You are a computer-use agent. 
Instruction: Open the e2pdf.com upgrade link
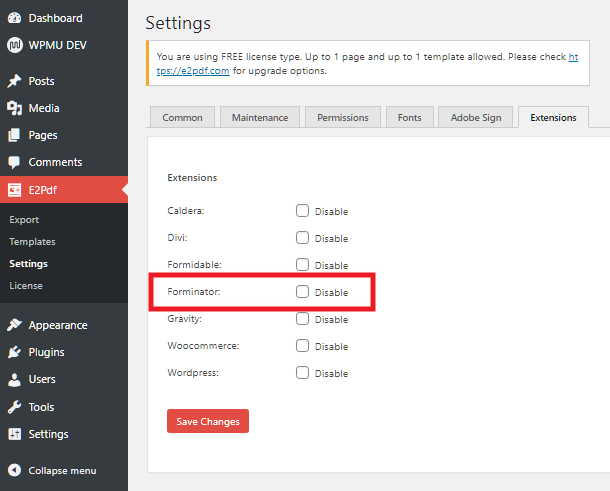pos(193,71)
